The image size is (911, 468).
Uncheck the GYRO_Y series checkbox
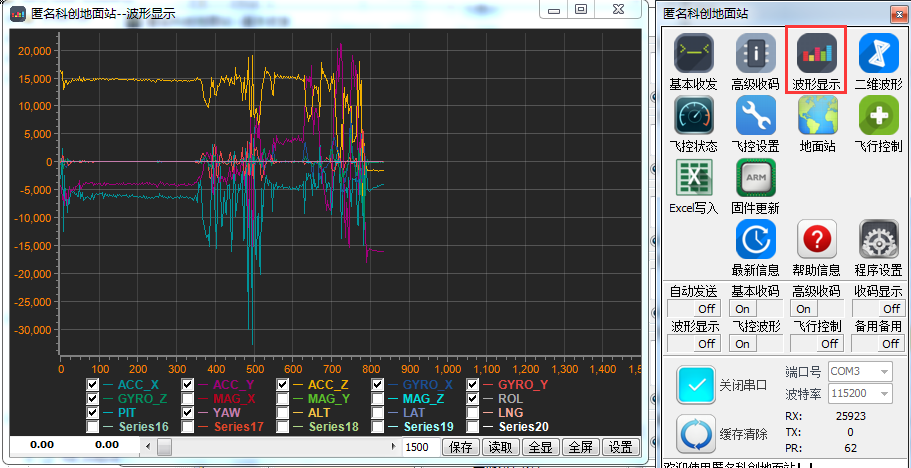[x=473, y=384]
